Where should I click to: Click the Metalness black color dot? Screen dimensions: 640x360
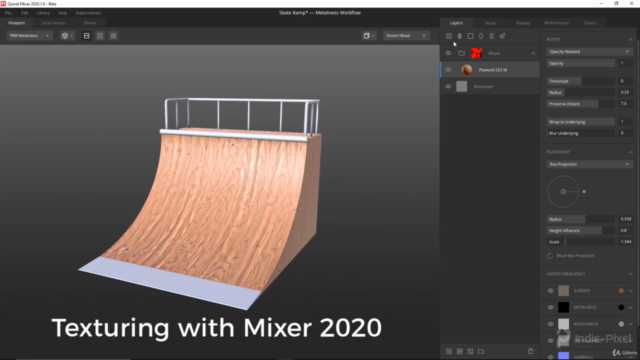[621, 307]
